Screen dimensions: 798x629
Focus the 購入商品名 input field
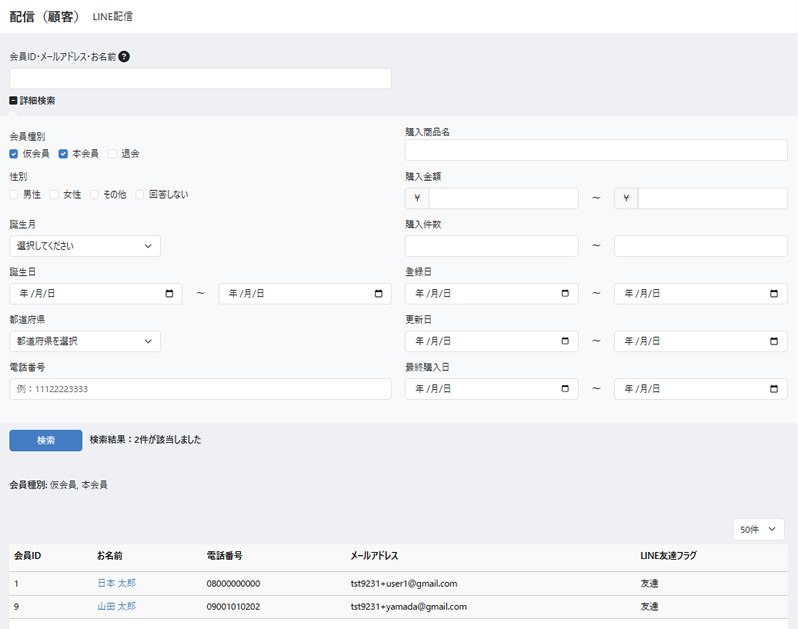click(596, 150)
